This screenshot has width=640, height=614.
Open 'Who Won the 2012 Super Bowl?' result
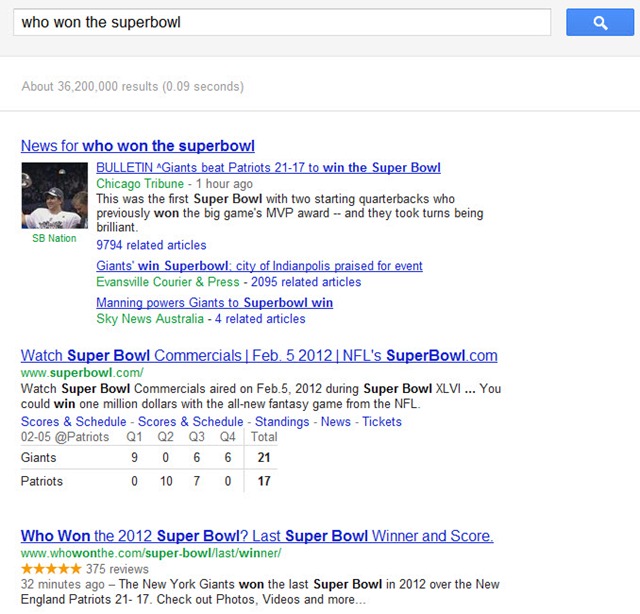coord(257,536)
